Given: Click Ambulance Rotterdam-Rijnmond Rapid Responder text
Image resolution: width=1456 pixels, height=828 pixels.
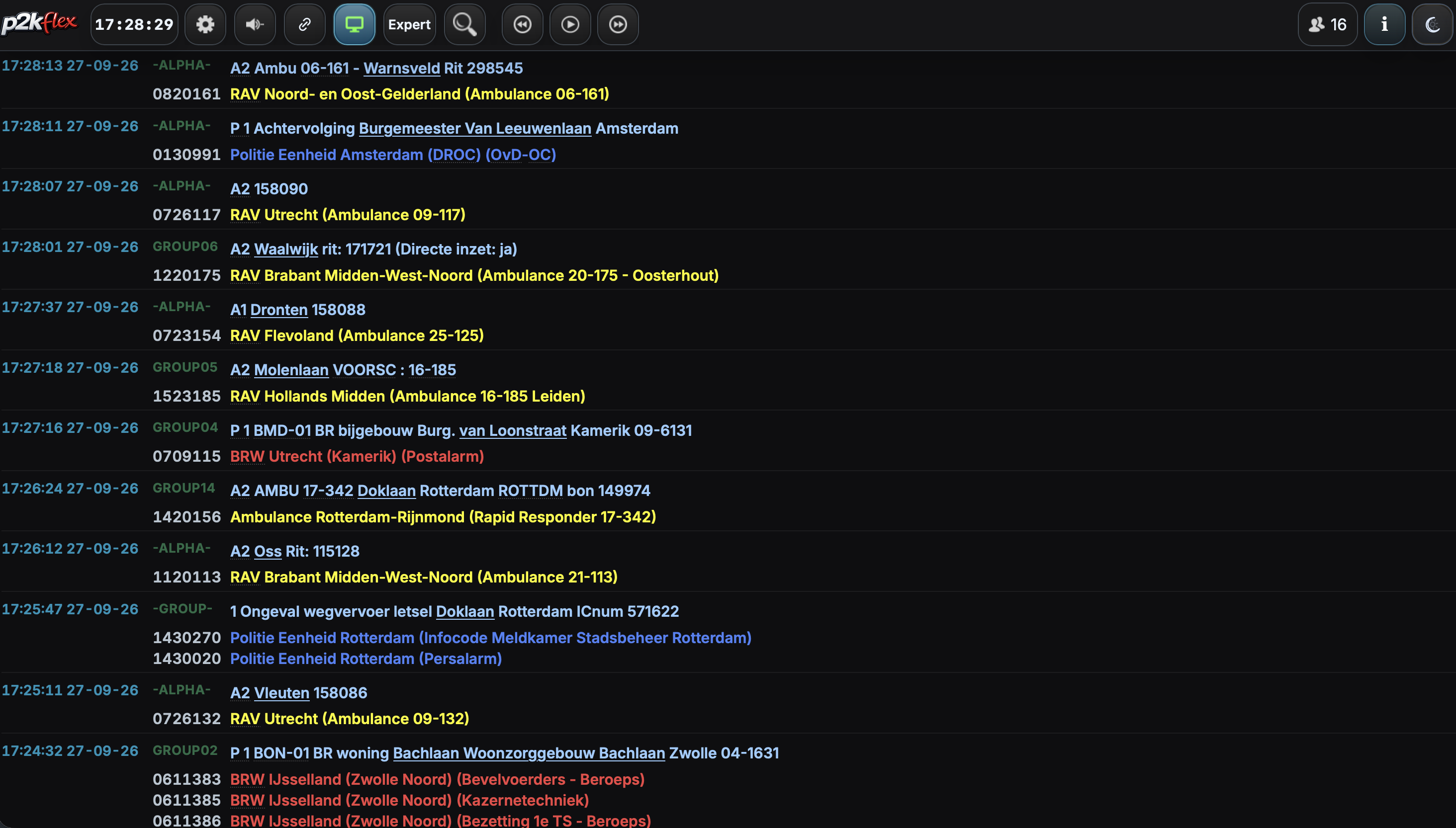Looking at the screenshot, I should [443, 517].
